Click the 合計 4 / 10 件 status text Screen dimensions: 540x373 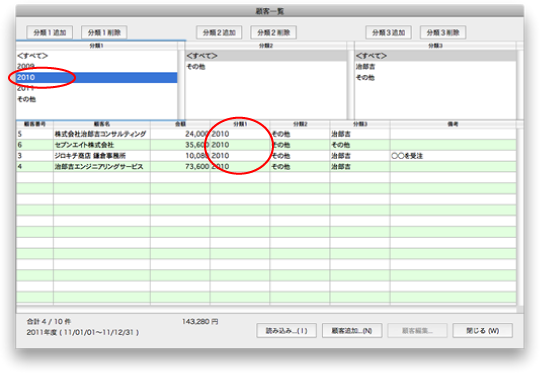49,322
